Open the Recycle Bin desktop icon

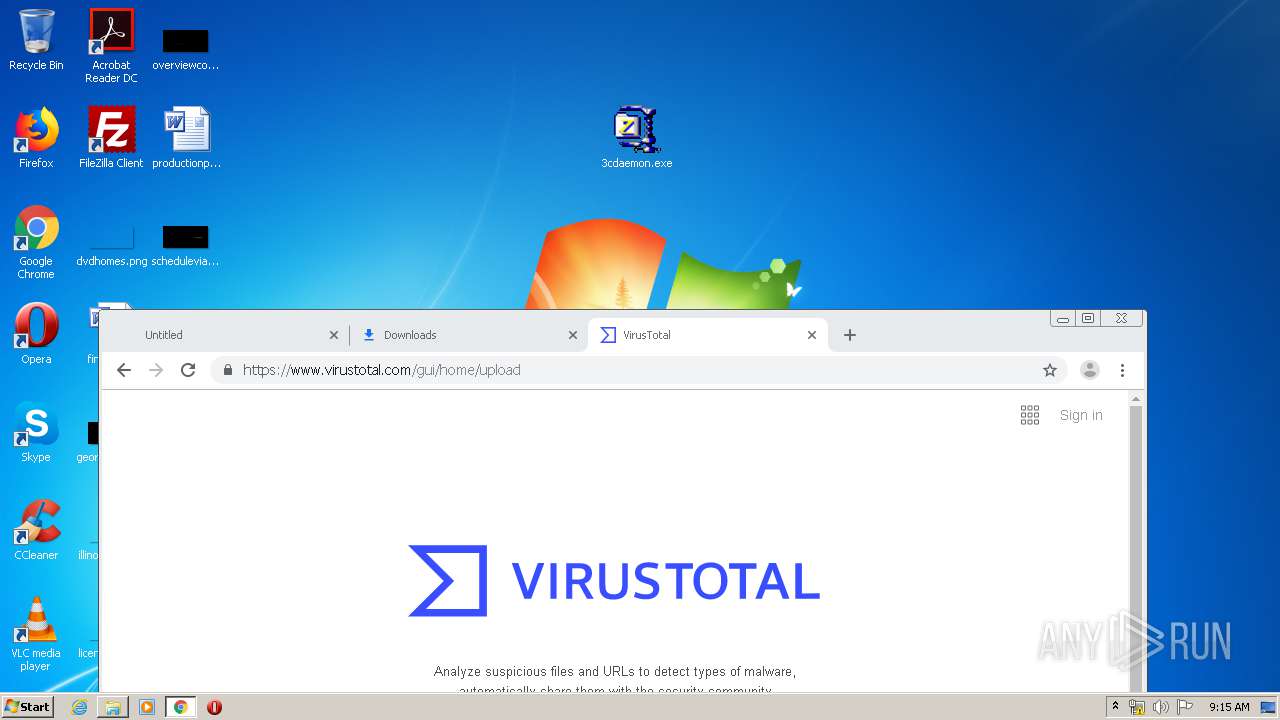pos(36,40)
